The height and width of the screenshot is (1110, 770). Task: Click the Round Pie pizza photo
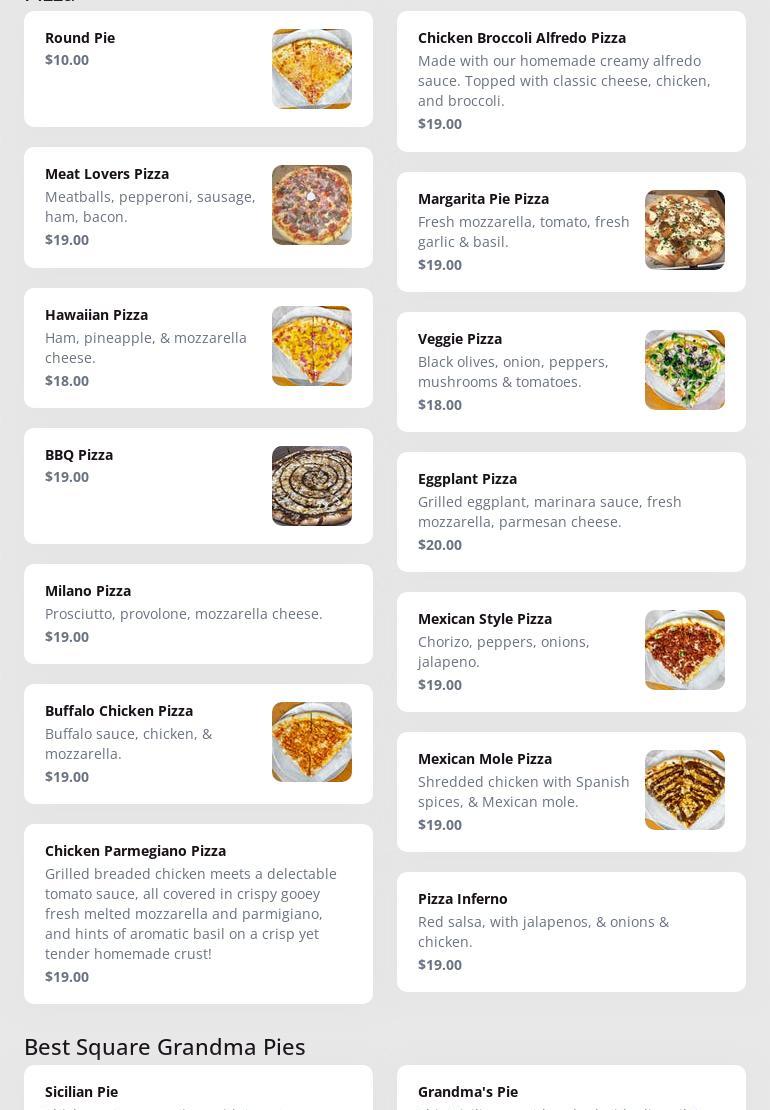[x=311, y=69]
